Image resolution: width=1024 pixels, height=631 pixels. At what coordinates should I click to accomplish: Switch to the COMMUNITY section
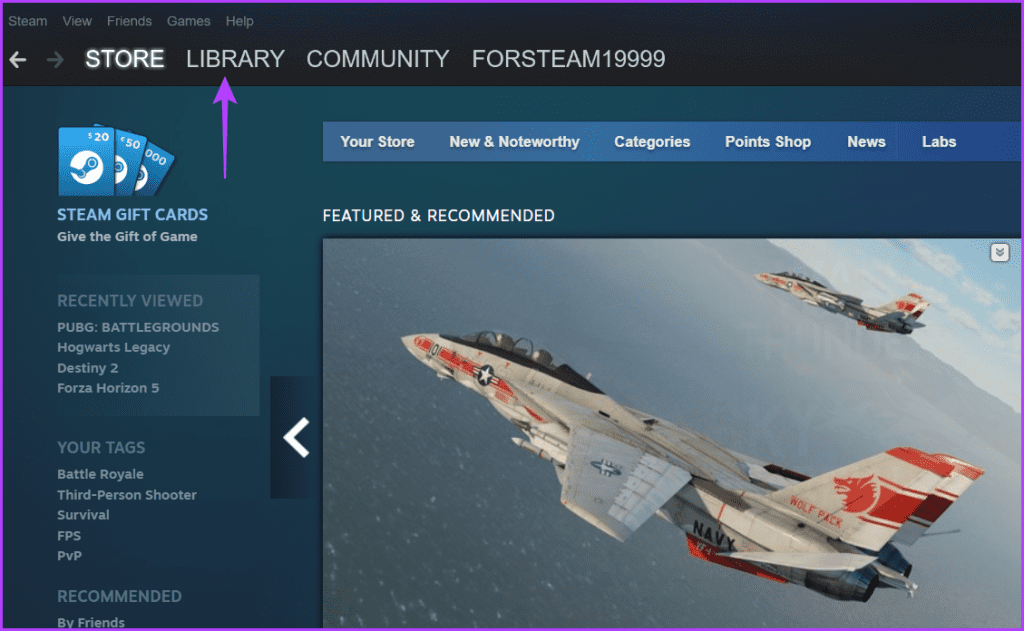pos(377,59)
